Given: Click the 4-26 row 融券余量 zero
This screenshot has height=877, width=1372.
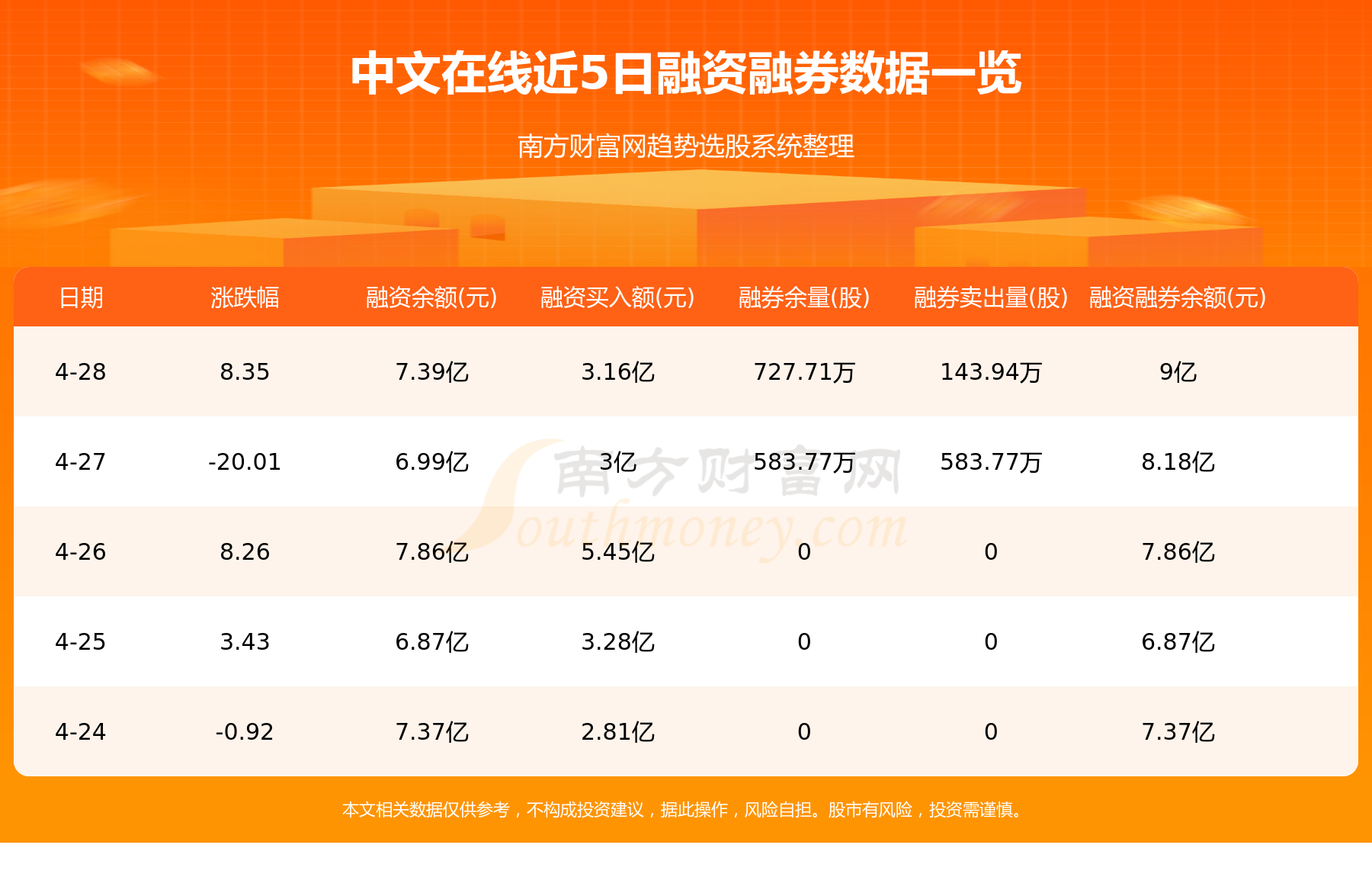Looking at the screenshot, I should (804, 551).
